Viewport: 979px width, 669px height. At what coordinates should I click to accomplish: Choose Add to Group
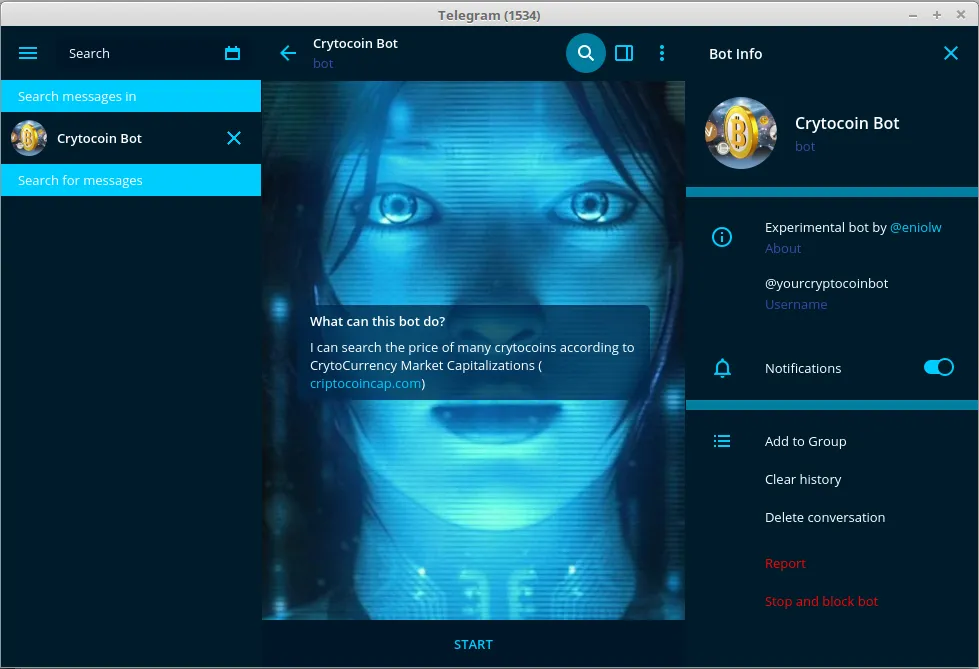click(805, 441)
